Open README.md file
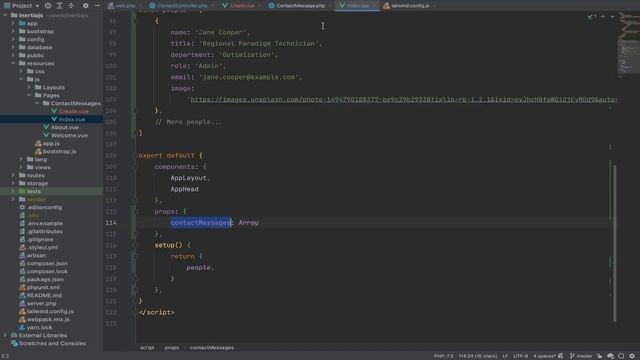The image size is (640, 360). 44,296
